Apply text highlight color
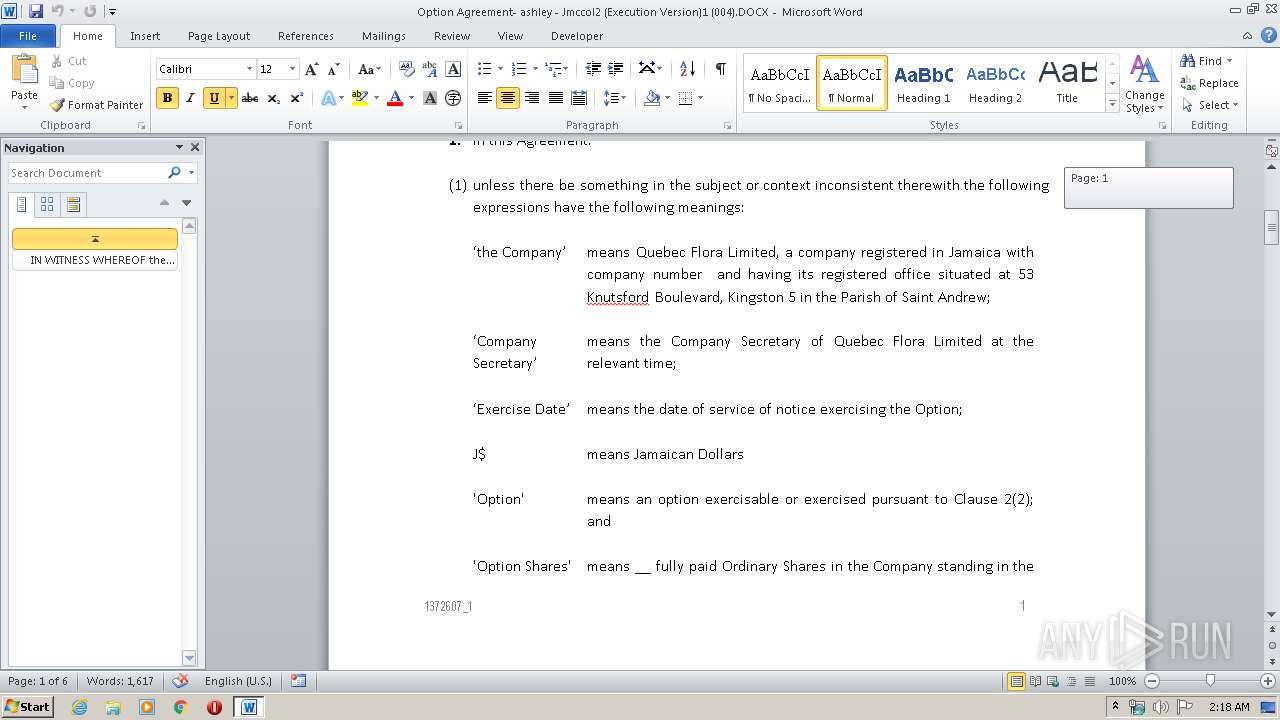The width and height of the screenshot is (1280, 720). pos(360,98)
